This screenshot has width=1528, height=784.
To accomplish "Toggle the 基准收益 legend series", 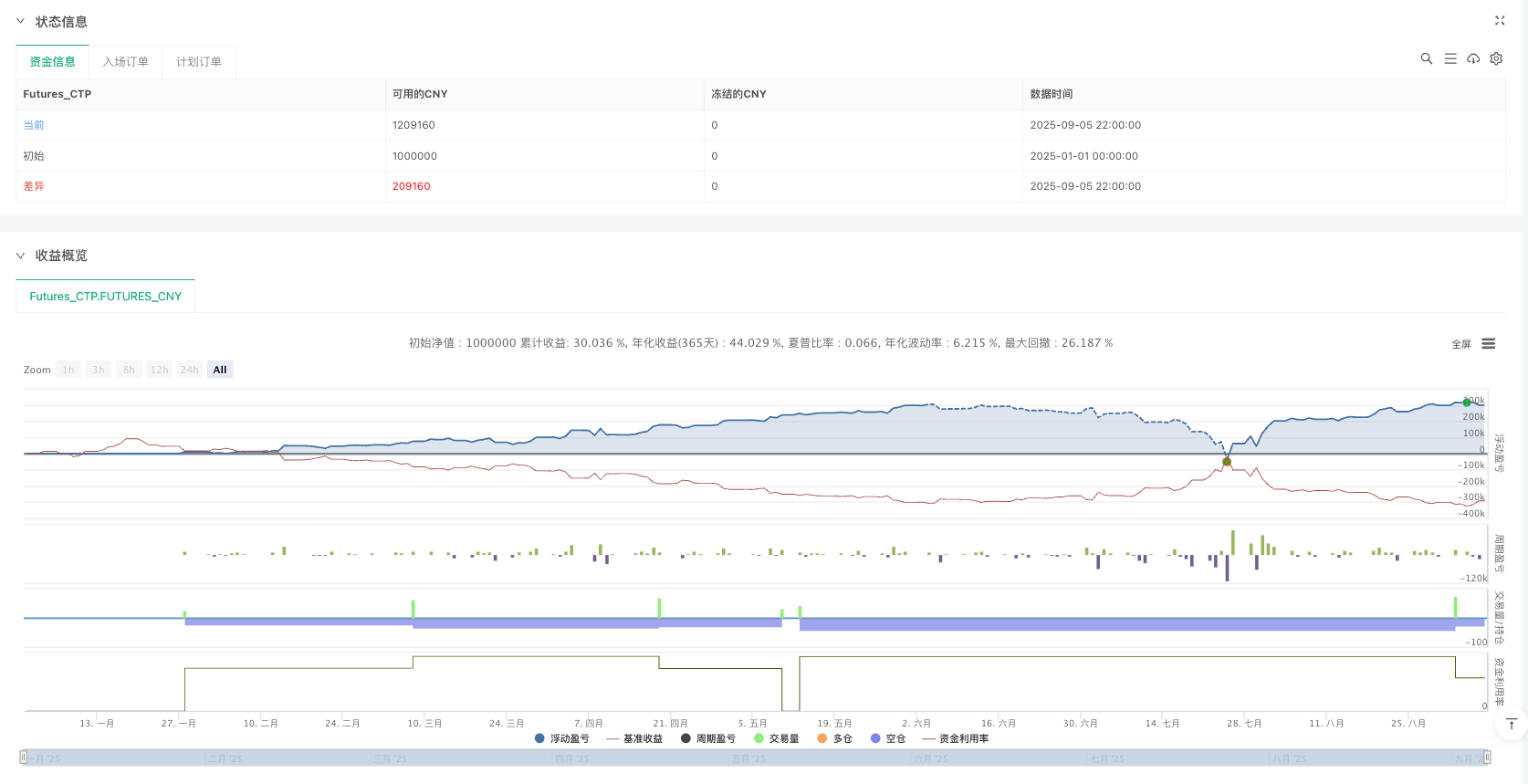I will [x=634, y=738].
